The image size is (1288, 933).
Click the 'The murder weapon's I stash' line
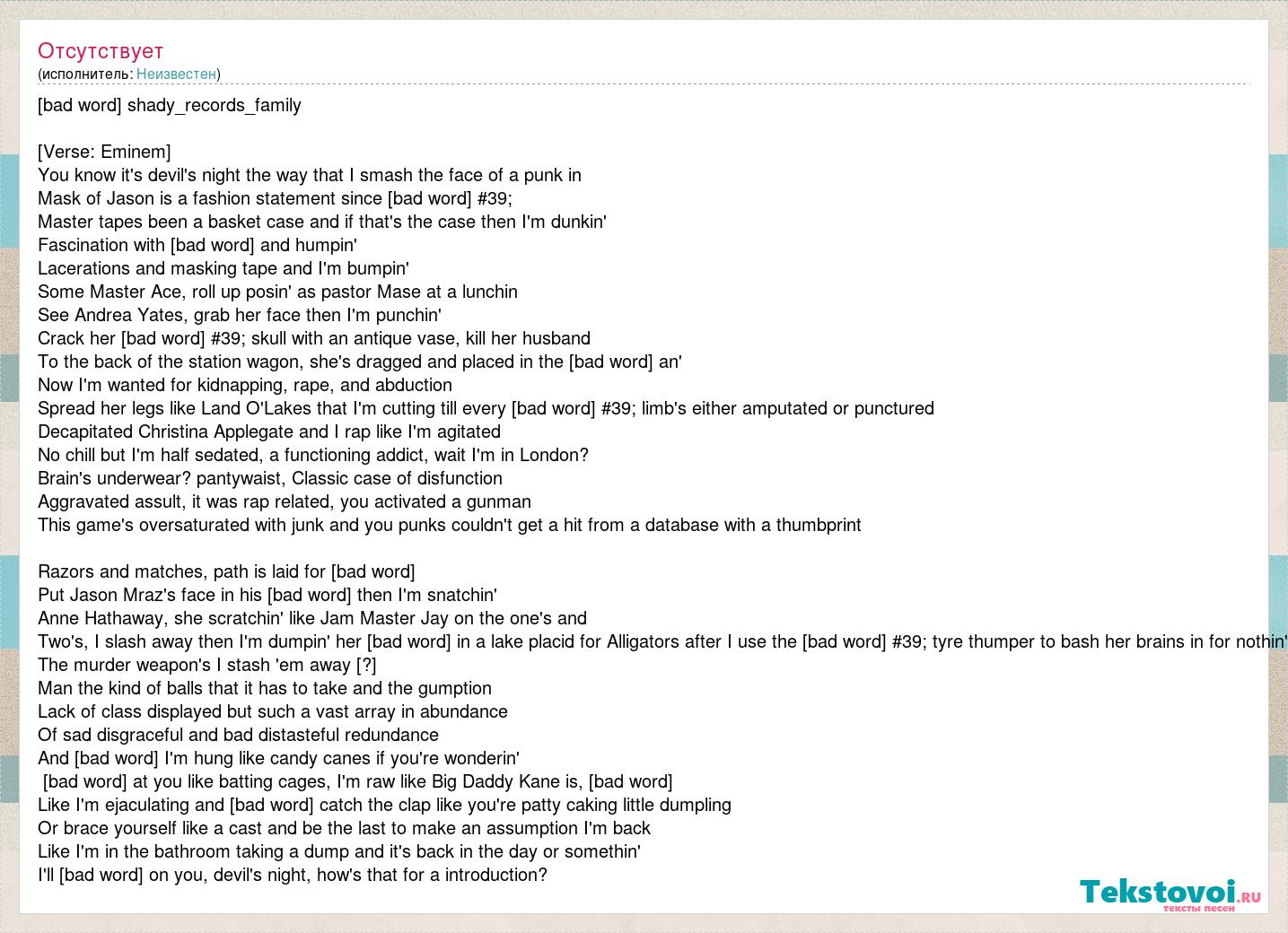207,665
